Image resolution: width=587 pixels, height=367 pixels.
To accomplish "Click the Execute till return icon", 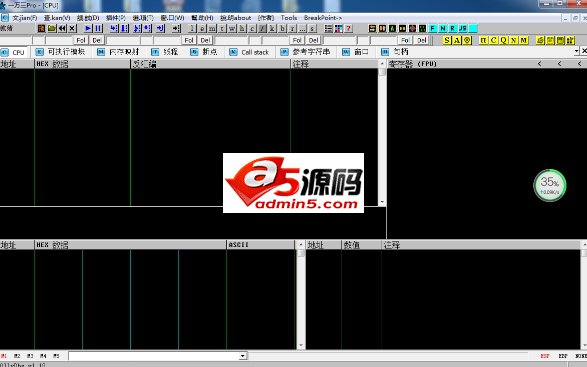I will (161, 28).
